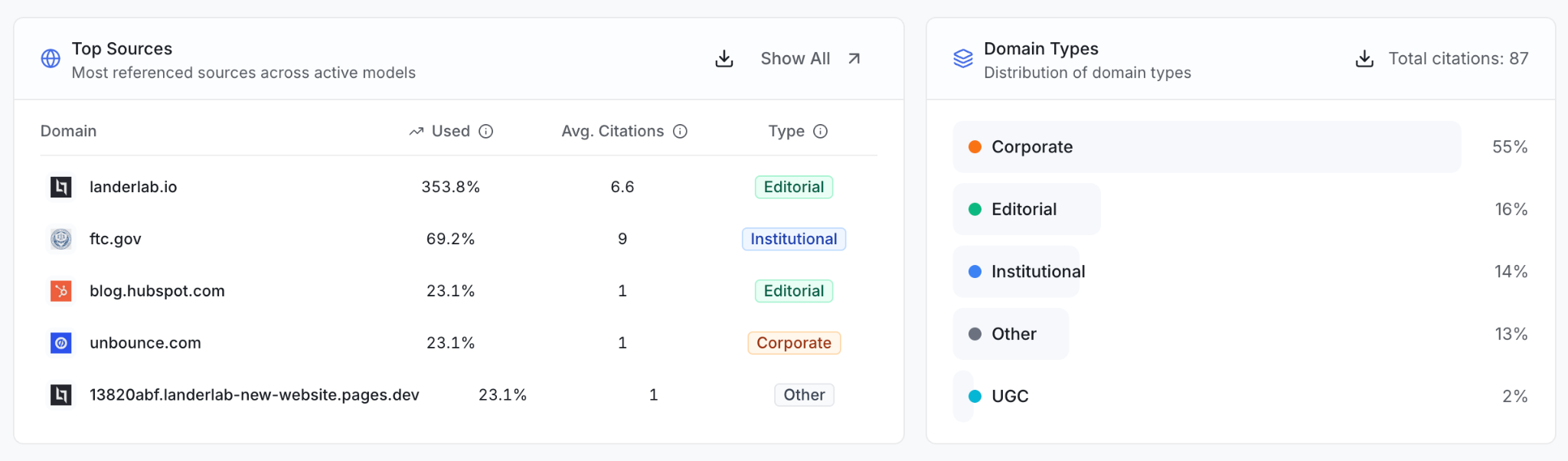Select the 69.2% used value

tap(451, 239)
